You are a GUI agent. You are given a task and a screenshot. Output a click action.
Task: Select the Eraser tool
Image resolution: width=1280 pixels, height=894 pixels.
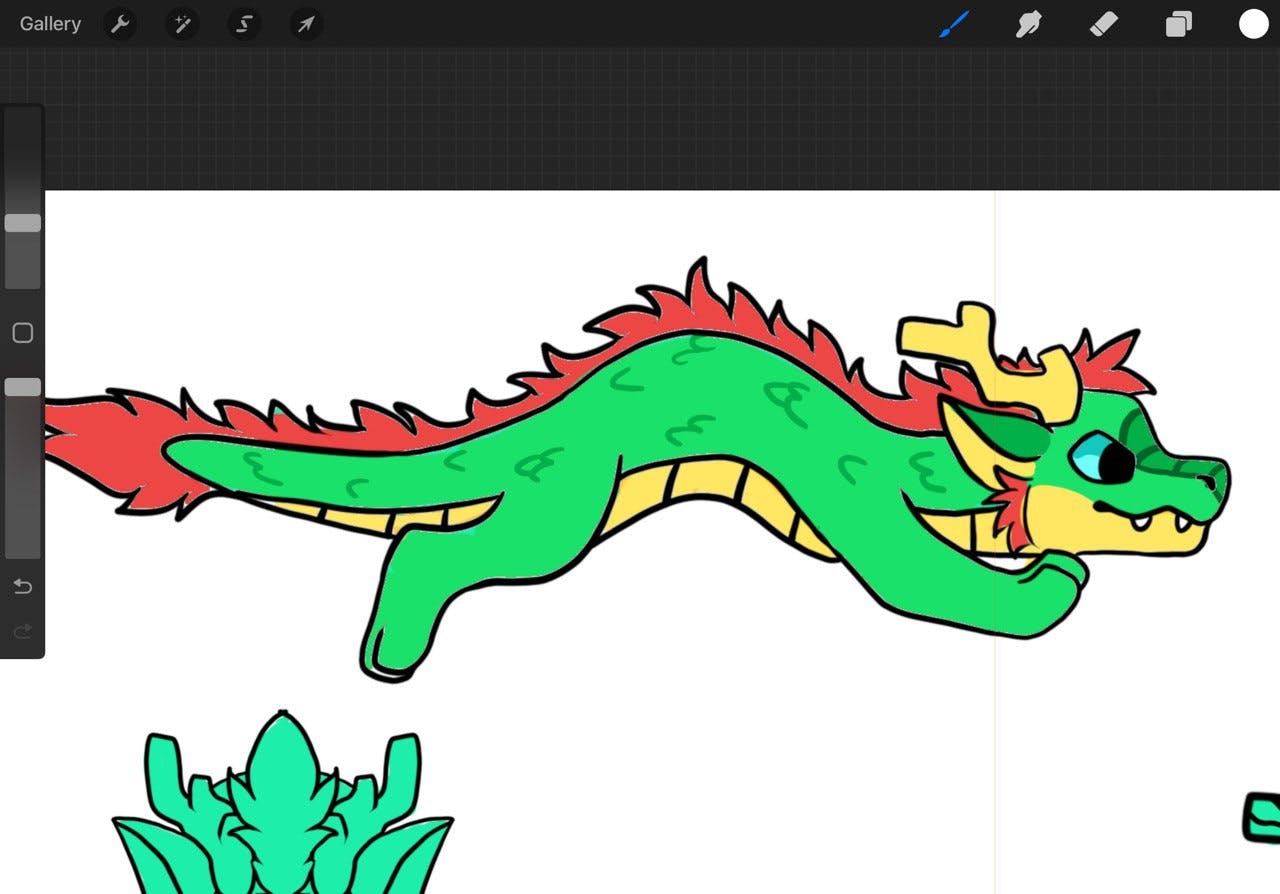(x=1103, y=24)
